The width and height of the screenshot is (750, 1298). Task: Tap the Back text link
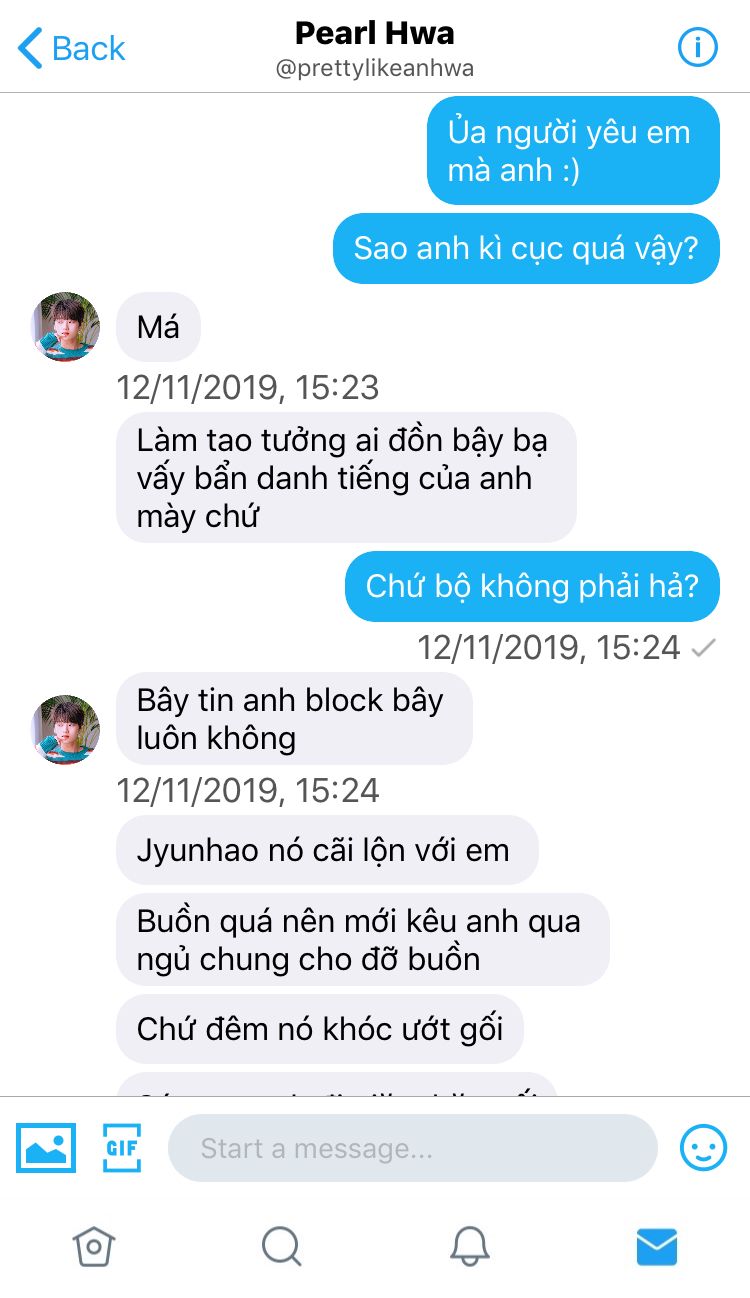89,48
